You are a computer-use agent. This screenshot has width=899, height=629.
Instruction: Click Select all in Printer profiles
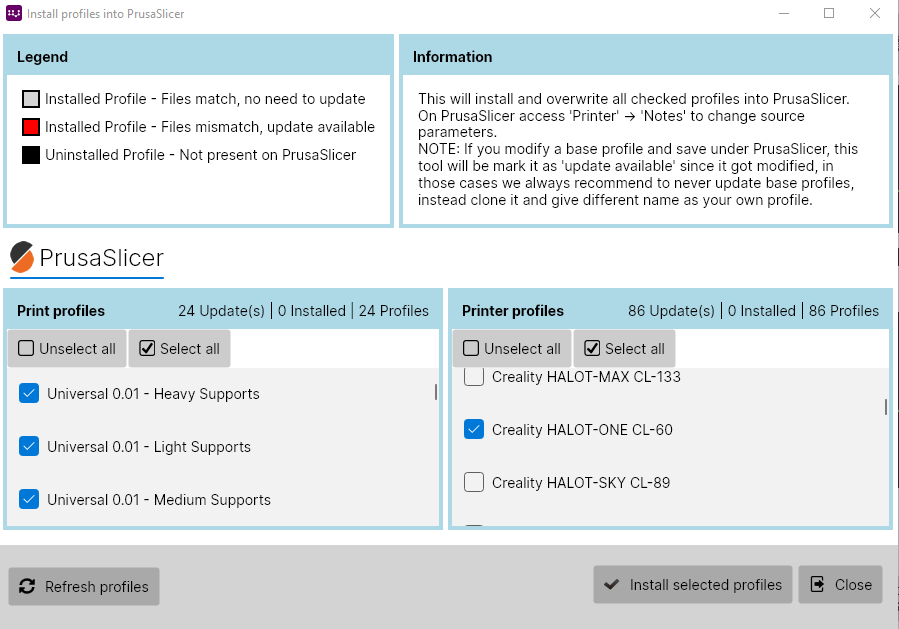click(x=624, y=348)
